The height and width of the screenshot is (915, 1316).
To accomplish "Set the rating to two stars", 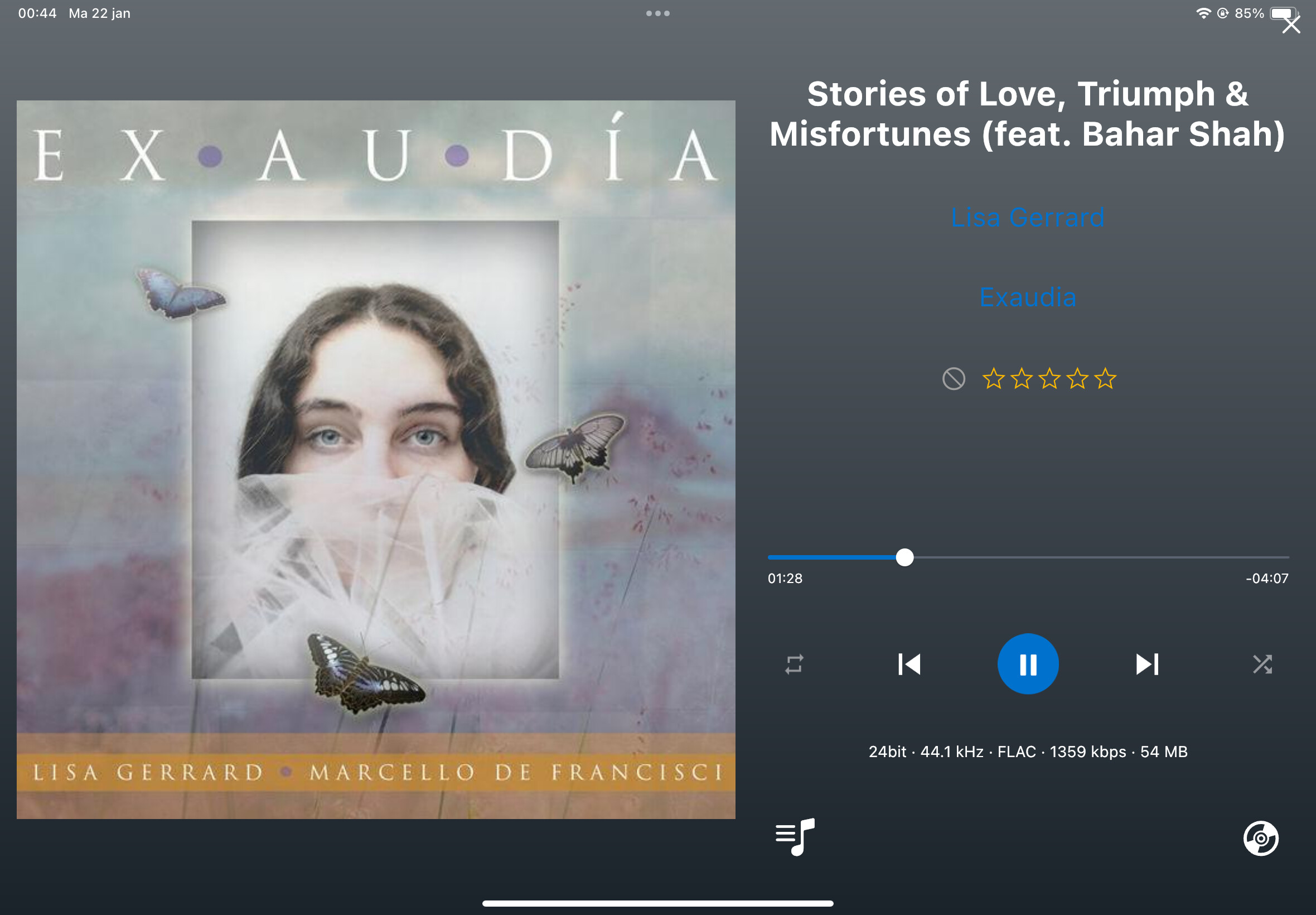I will point(1022,378).
